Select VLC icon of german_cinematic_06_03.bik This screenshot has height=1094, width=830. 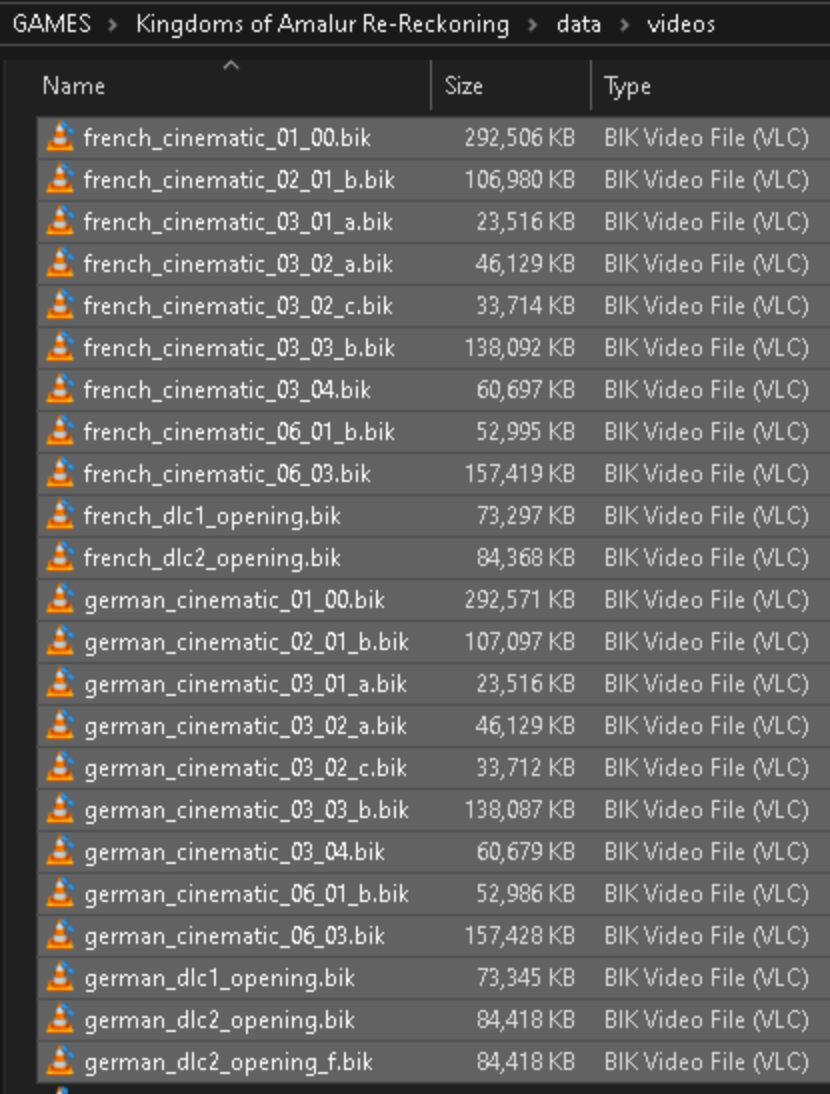(x=61, y=935)
